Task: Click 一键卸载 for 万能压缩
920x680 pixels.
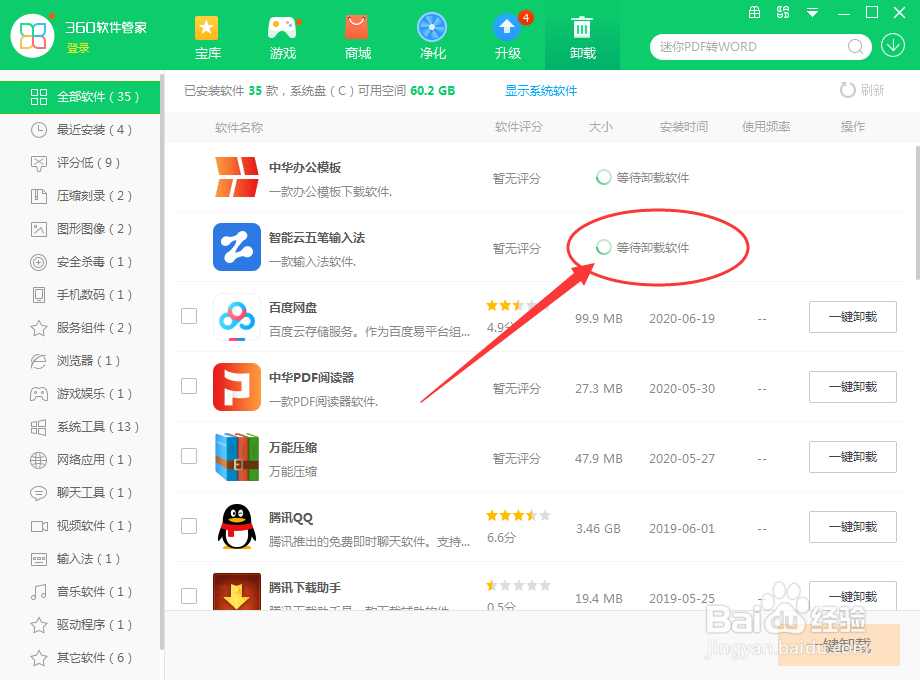Action: tap(853, 456)
